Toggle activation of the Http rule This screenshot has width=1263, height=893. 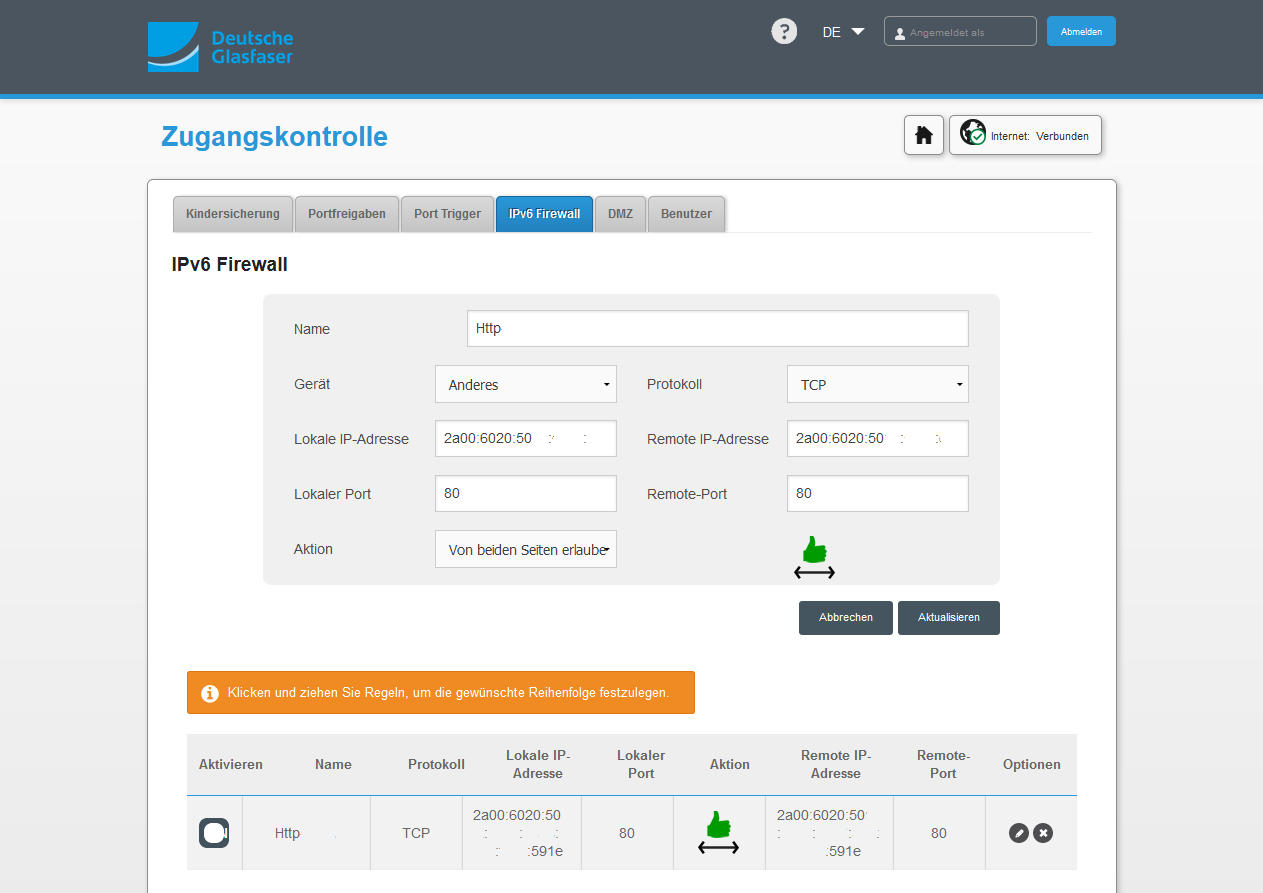214,833
